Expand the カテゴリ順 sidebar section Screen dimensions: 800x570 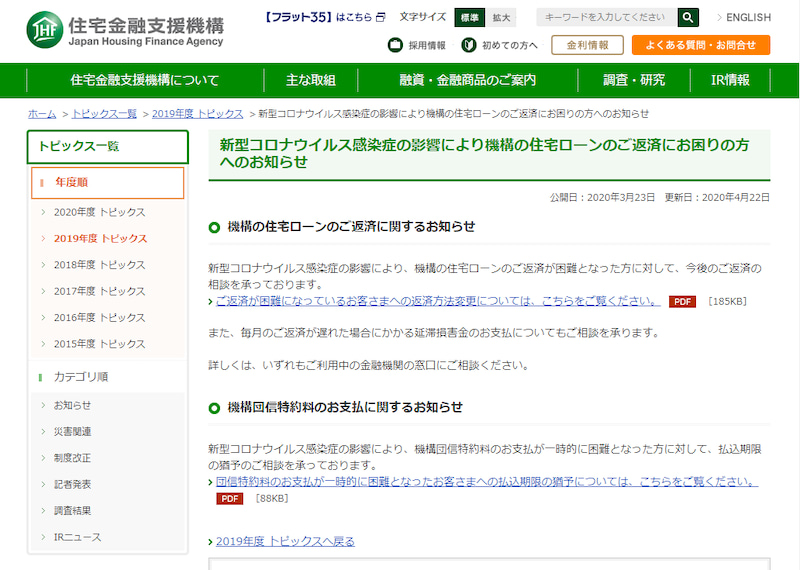(x=108, y=377)
